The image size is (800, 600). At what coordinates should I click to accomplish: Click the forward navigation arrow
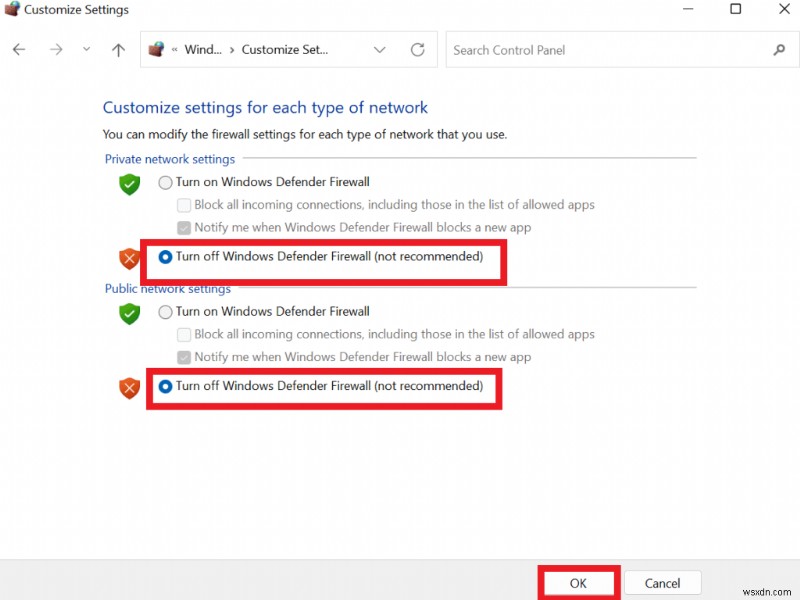coord(55,50)
